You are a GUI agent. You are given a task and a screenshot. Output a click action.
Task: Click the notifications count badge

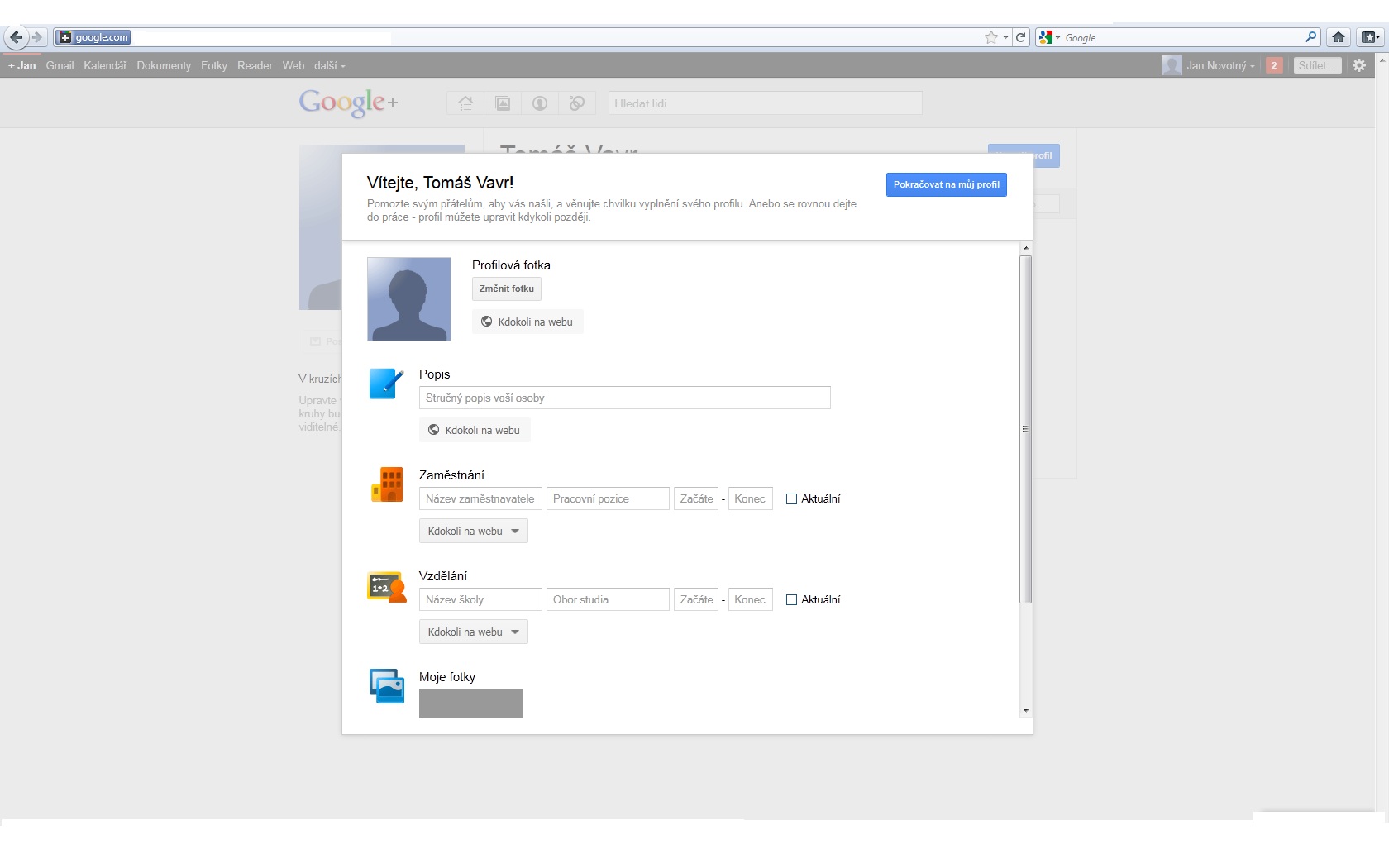(x=1274, y=65)
